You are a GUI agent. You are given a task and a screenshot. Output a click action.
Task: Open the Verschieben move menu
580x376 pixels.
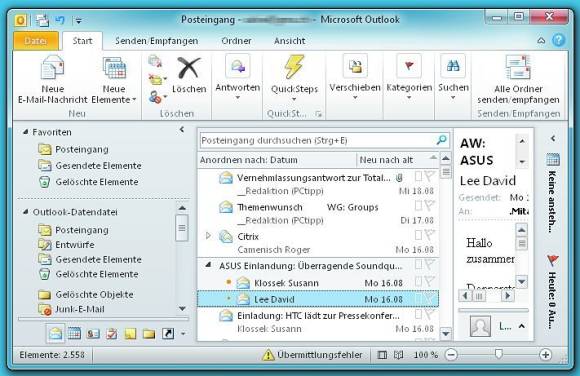pos(355,77)
